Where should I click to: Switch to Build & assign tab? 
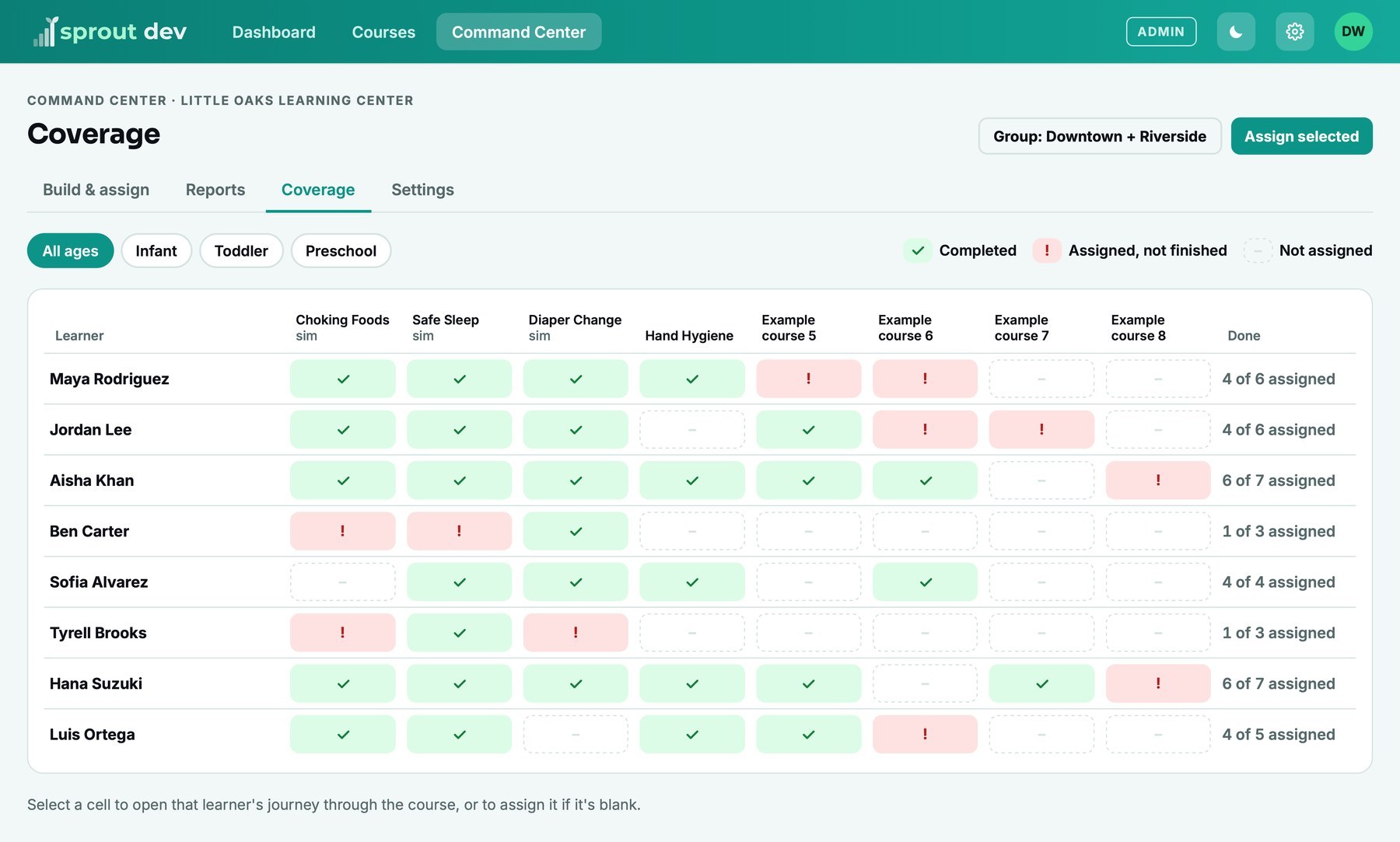coord(96,190)
